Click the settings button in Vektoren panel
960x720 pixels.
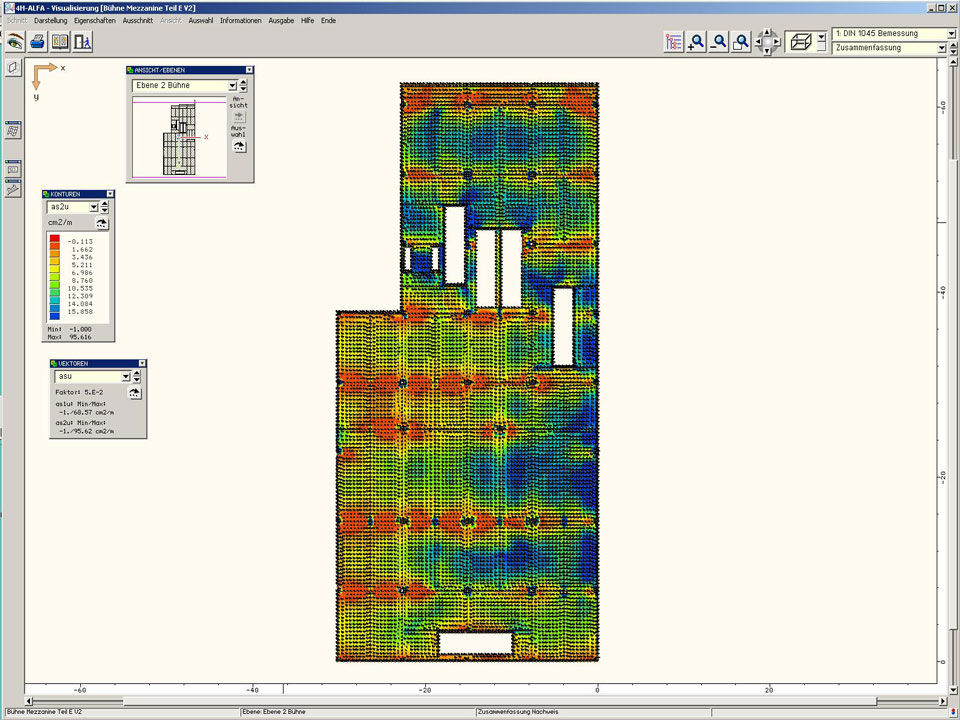[134, 393]
